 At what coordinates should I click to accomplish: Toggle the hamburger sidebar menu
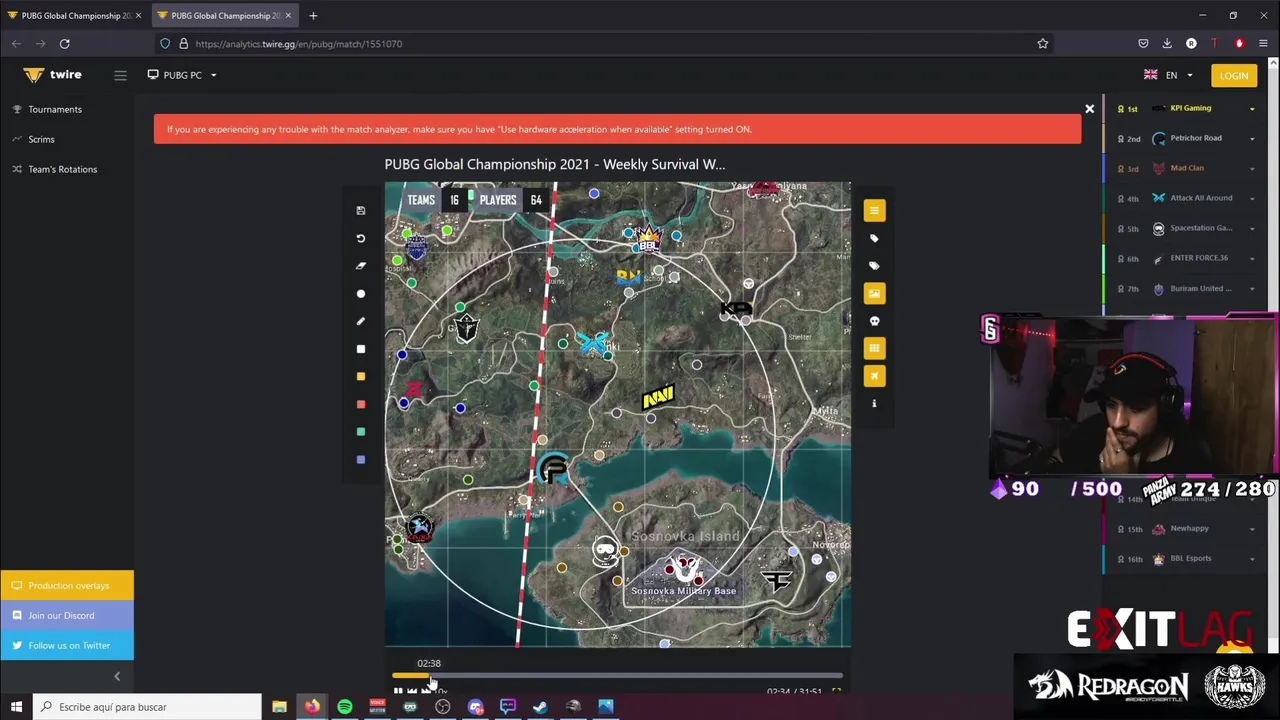[x=120, y=75]
